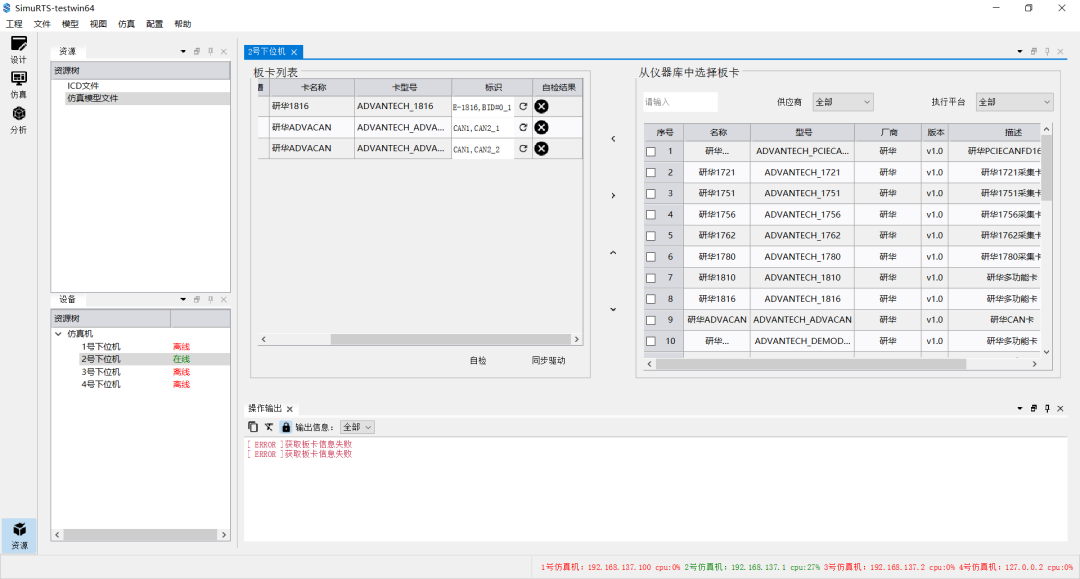Copy output text using the copy icon

[253, 426]
